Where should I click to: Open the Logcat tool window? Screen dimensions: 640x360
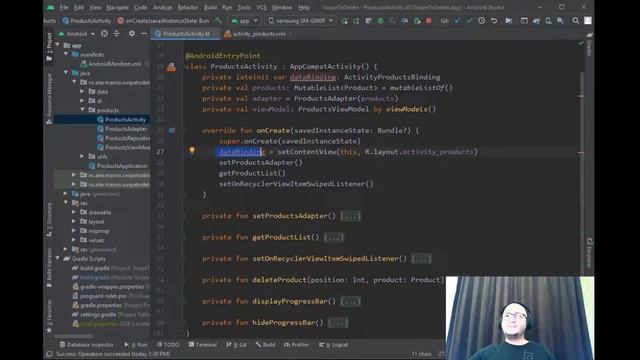pyautogui.click(x=333, y=345)
